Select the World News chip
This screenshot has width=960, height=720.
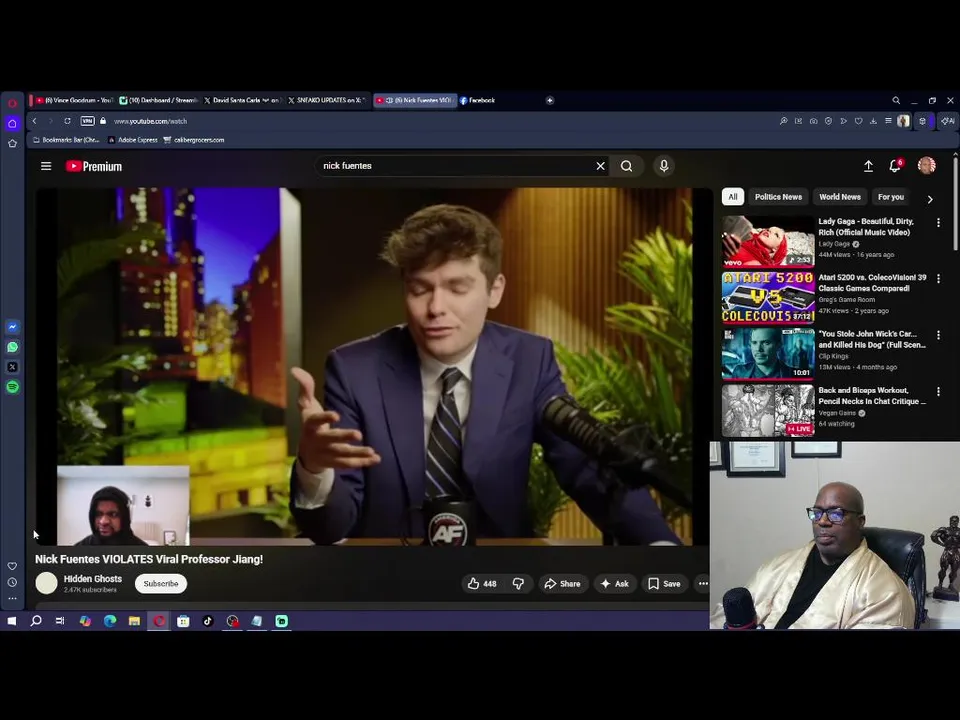coord(839,197)
